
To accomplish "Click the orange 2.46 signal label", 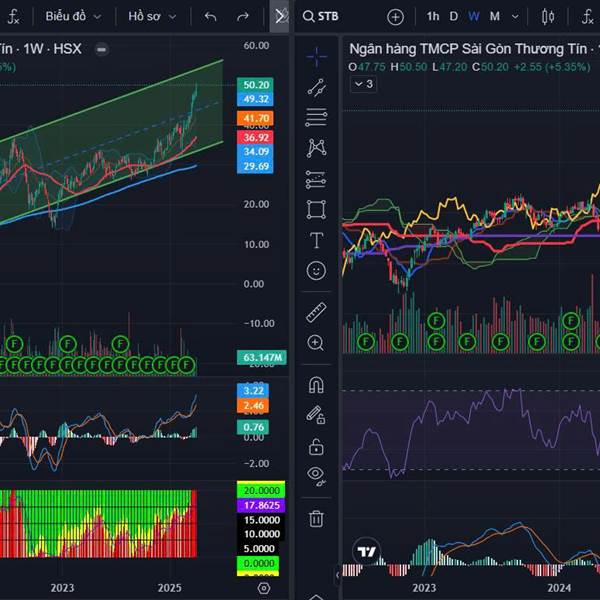I will tap(253, 406).
